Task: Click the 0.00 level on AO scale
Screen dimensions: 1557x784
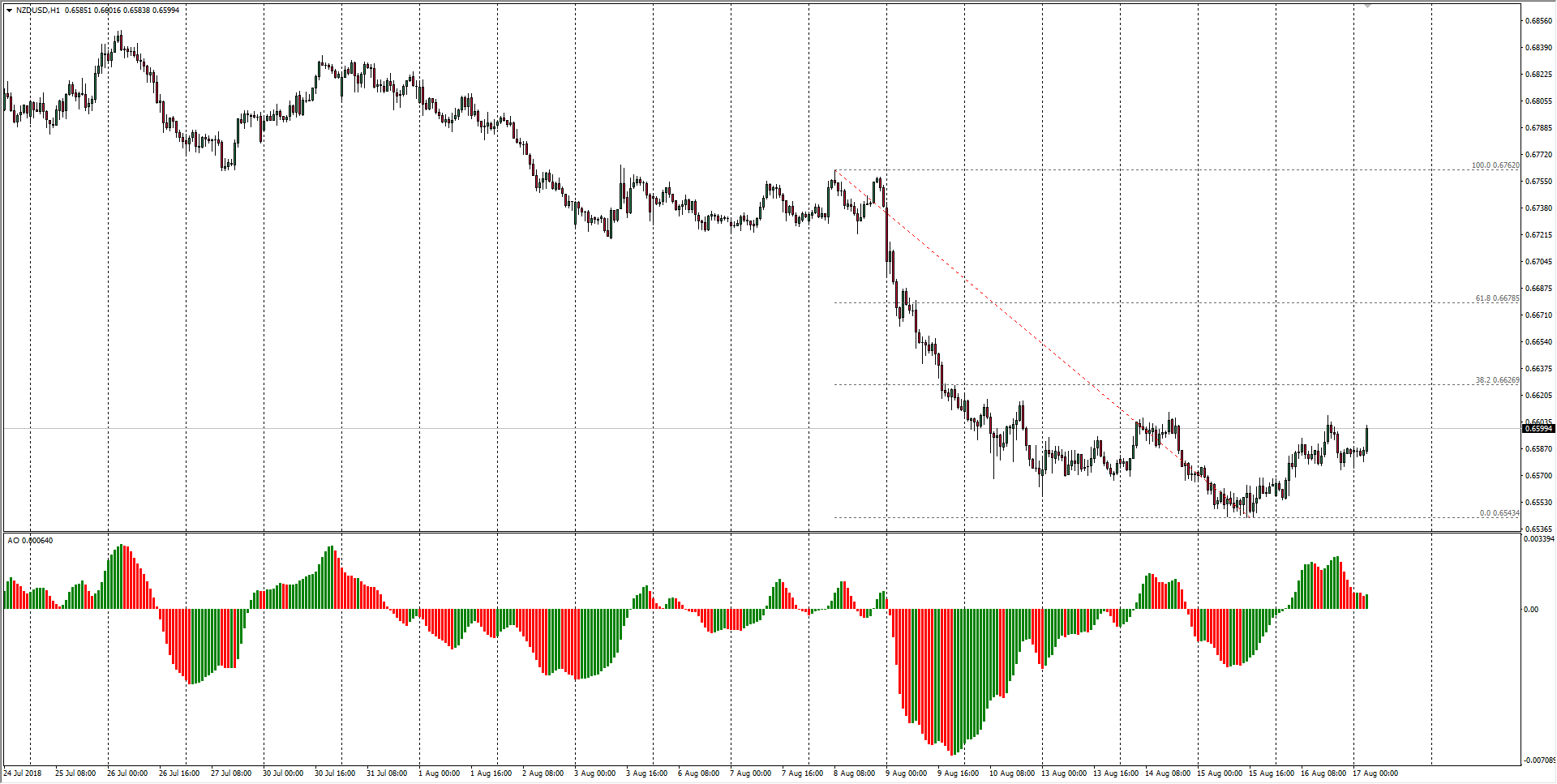Action: tap(1531, 610)
